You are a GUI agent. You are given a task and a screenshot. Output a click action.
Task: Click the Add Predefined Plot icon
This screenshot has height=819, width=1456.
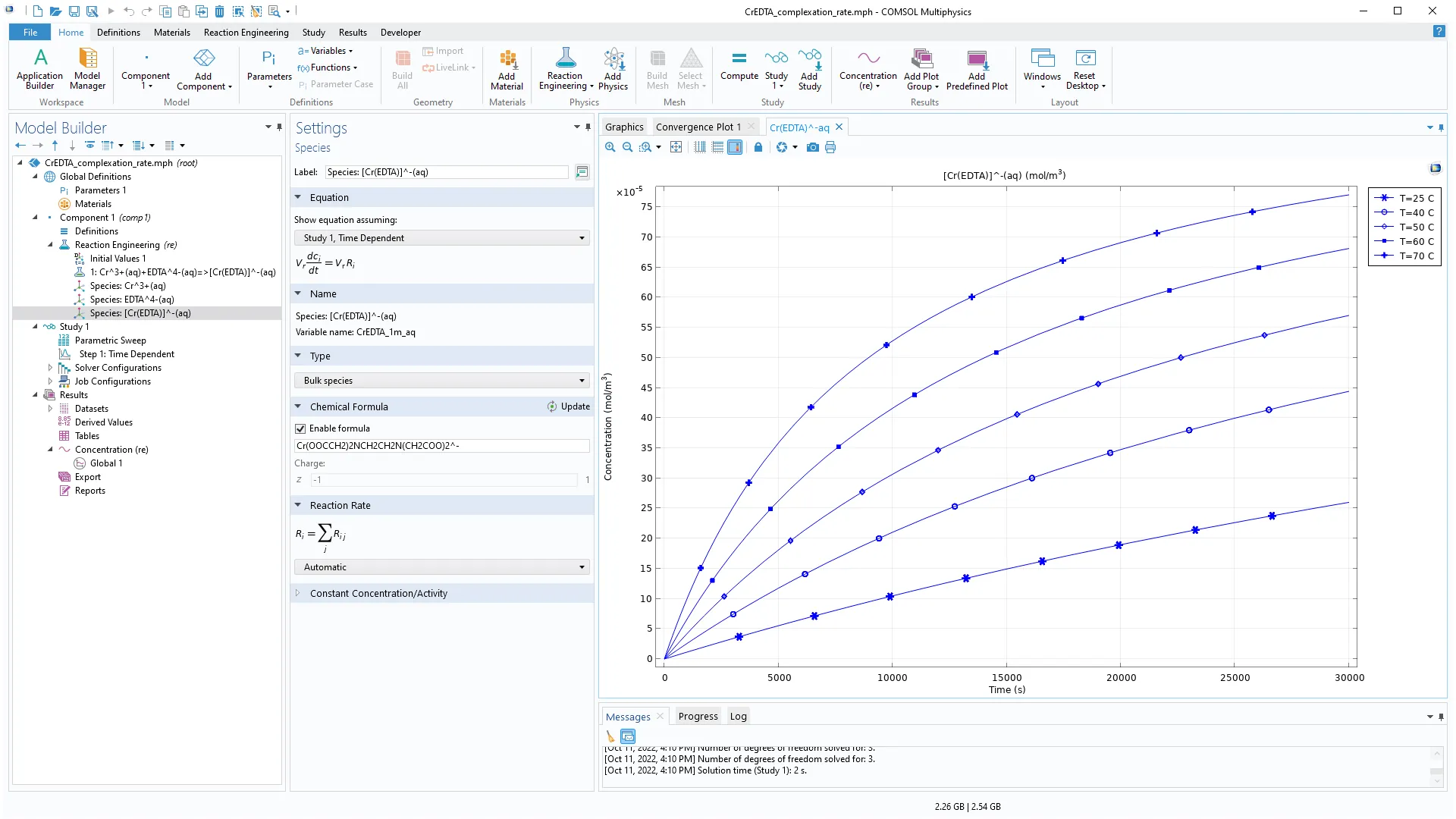coord(977,68)
